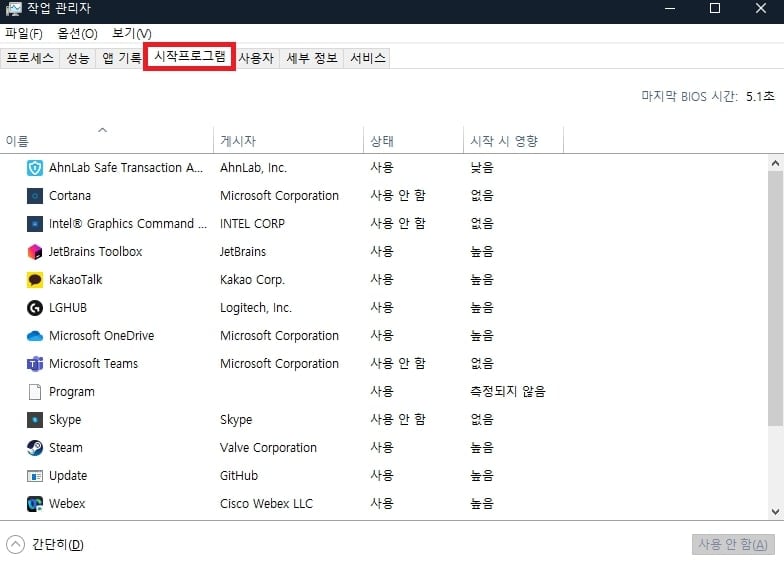
Task: Click the AhnLab Safe Transaction shield icon
Action: coord(34,168)
